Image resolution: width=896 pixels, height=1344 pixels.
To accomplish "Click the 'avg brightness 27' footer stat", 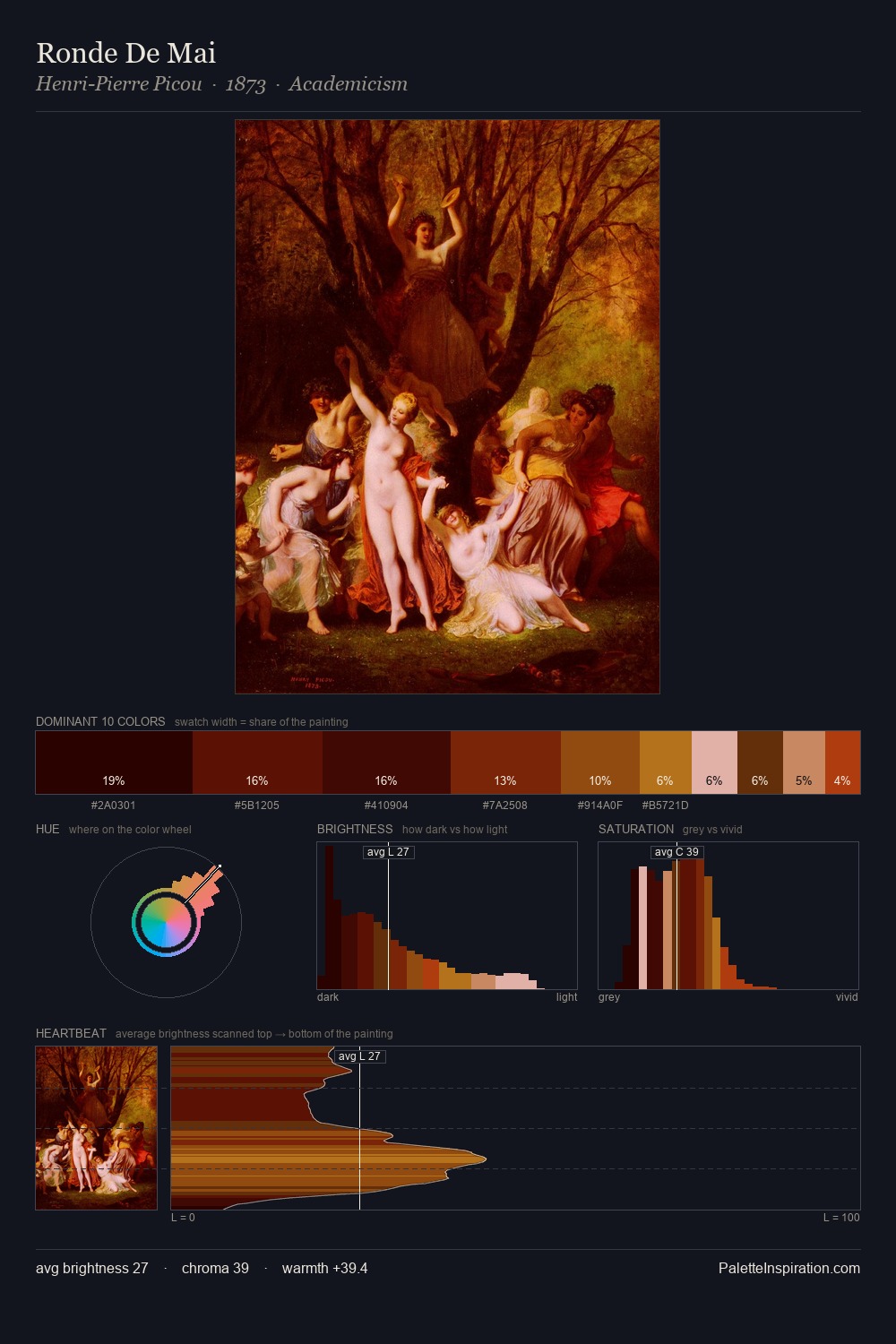I will pos(92,1268).
